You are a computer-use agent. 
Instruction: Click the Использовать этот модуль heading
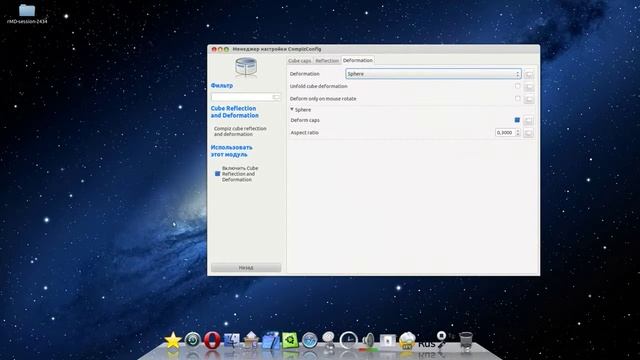pos(231,151)
